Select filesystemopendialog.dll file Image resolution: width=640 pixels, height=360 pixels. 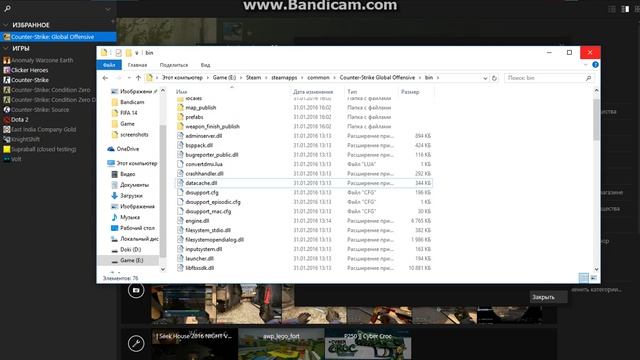pyautogui.click(x=214, y=240)
